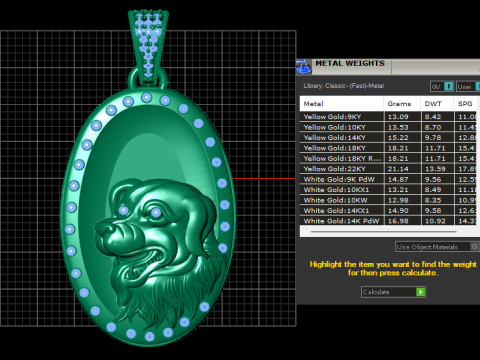The width and height of the screenshot is (480, 360).
Task: Click the 12.98 grams value
Action: pyautogui.click(x=398, y=200)
